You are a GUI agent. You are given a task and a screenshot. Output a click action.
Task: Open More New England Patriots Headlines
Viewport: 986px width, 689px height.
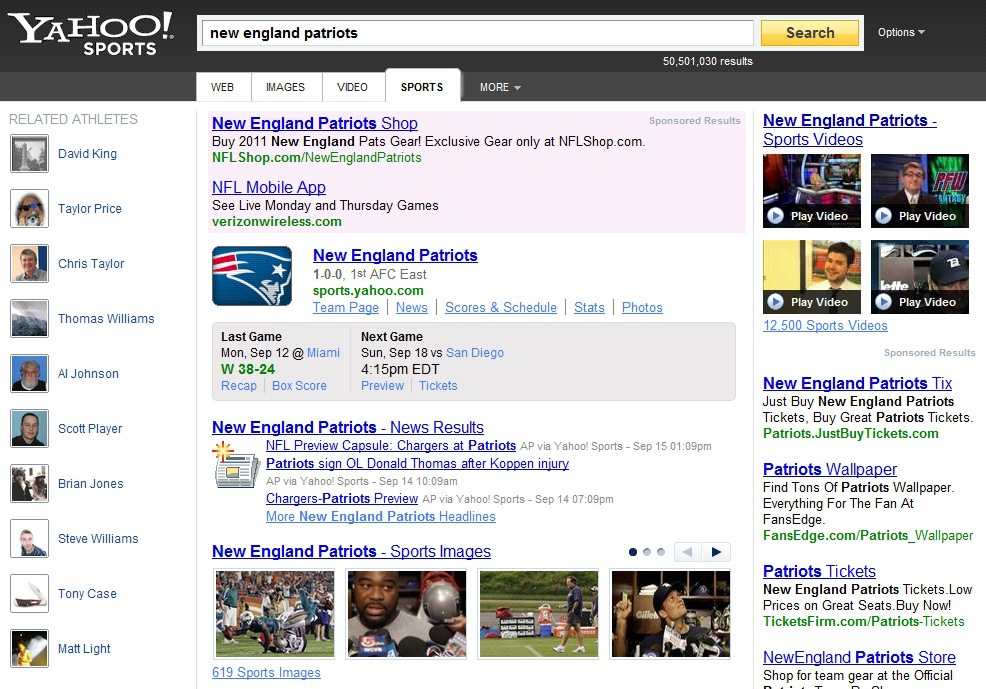click(380, 516)
